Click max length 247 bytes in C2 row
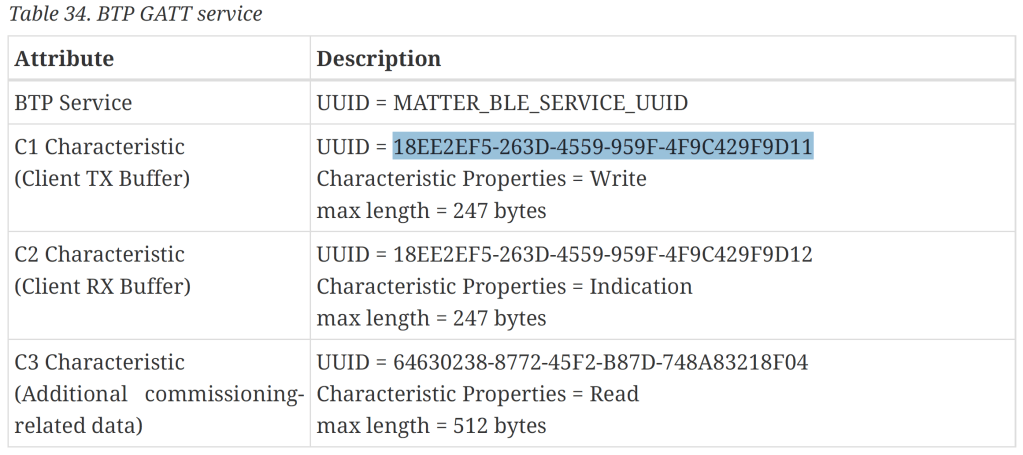The height and width of the screenshot is (455, 1023). [x=431, y=319]
